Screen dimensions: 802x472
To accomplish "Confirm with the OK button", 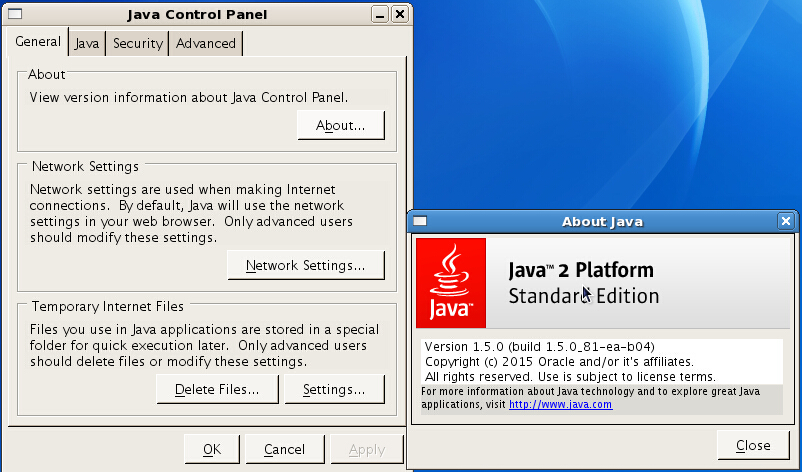I will click(212, 450).
